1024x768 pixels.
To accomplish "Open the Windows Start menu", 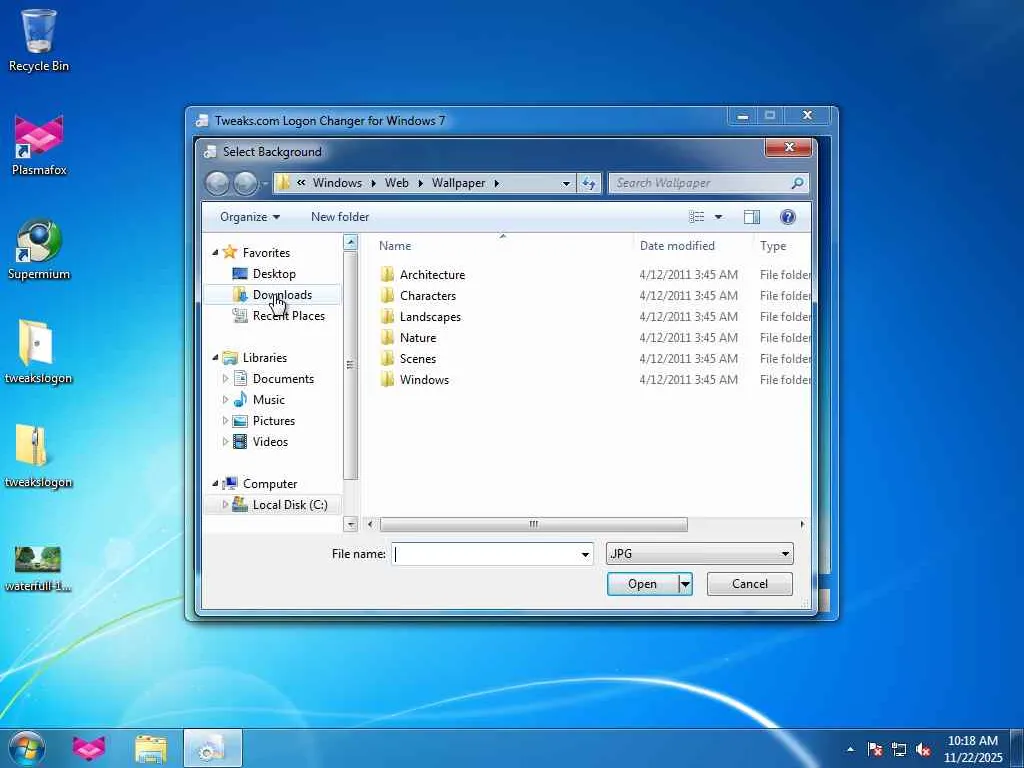I will tap(27, 748).
